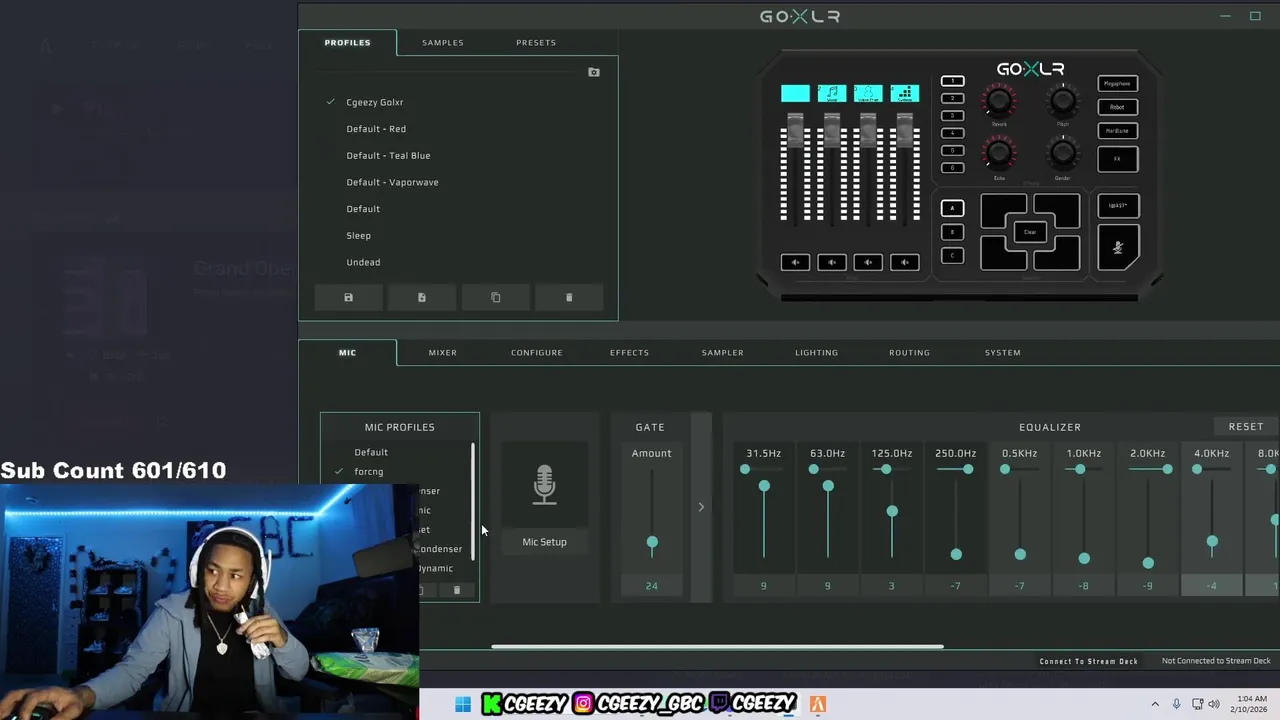Open the Lighting tab
The image size is (1280, 720).
click(816, 352)
